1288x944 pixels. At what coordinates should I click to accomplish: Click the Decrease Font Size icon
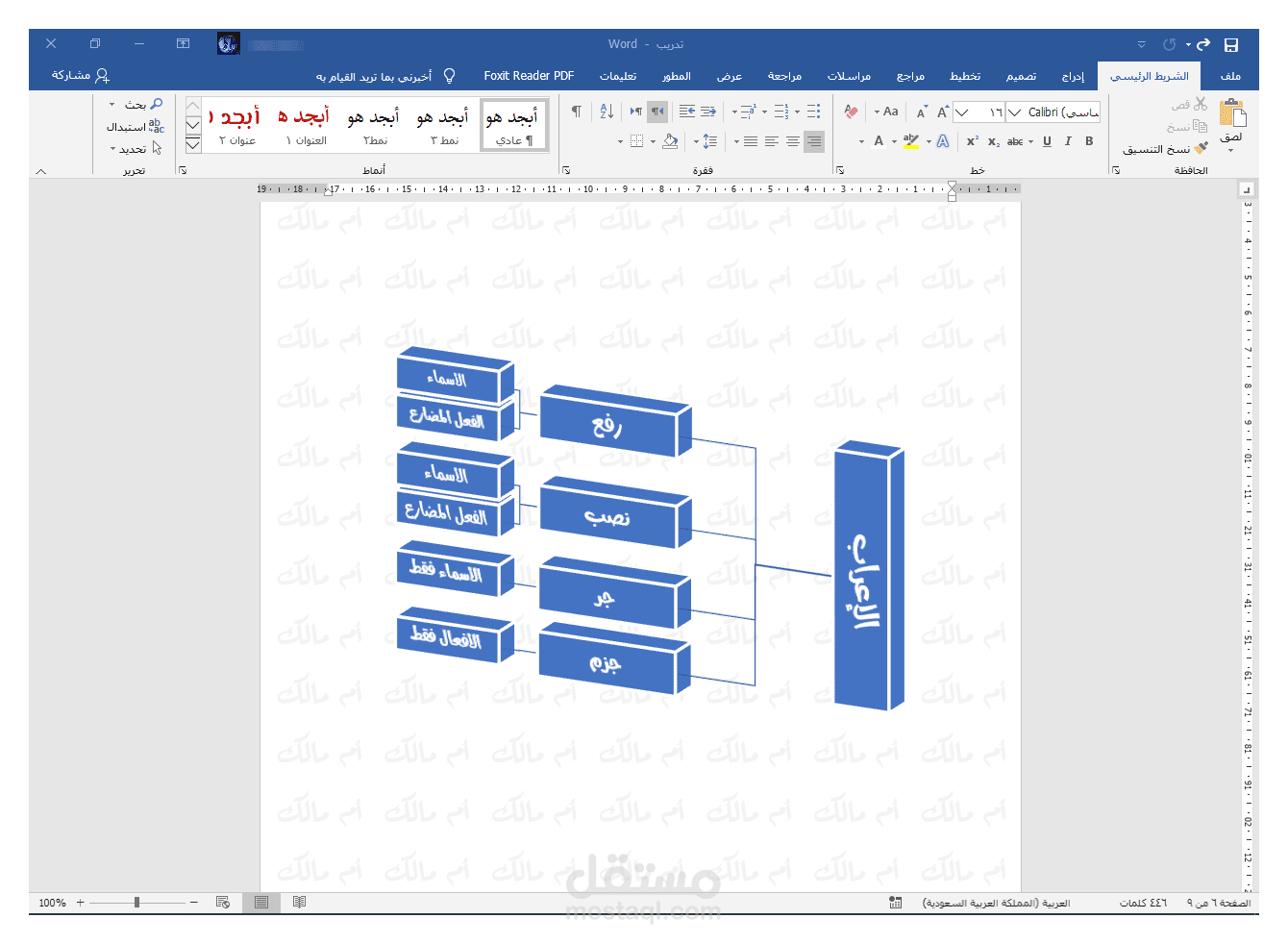click(922, 112)
